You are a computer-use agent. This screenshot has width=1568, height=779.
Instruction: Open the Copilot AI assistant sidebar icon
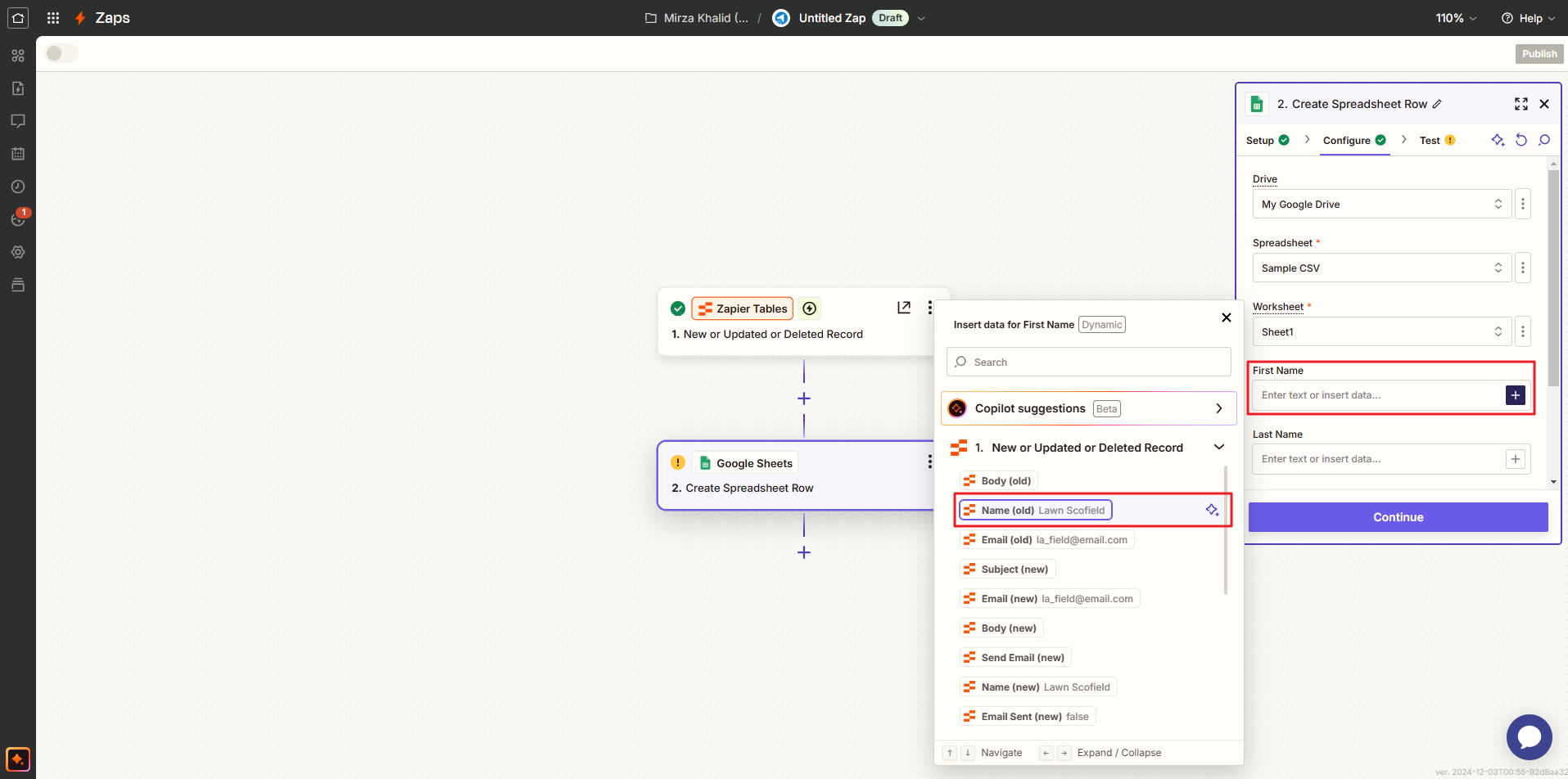18,759
